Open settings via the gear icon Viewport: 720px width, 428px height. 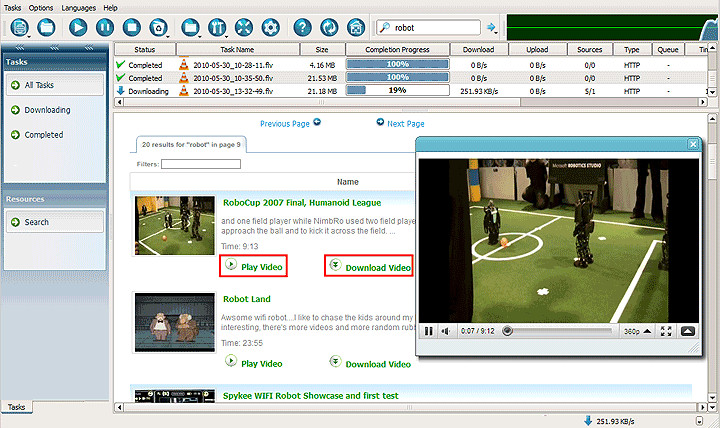pos(270,28)
